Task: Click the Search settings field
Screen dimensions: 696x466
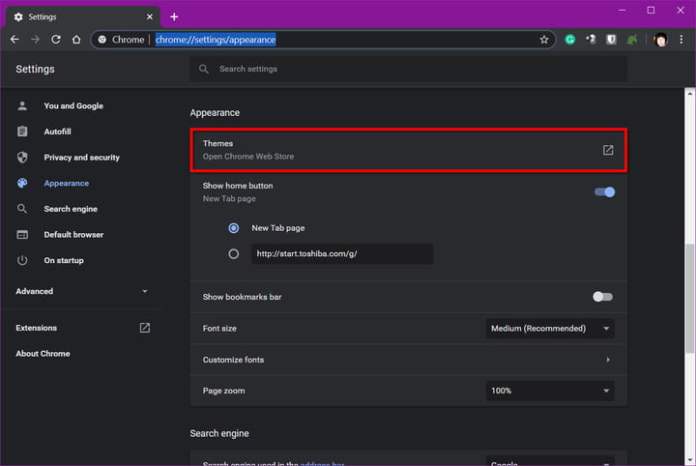Action: (x=408, y=69)
